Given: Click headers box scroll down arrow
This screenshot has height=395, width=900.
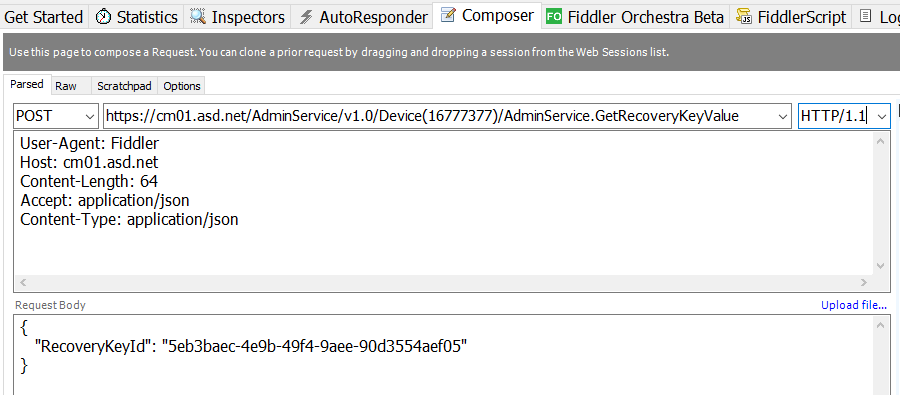Looking at the screenshot, I should (x=881, y=266).
